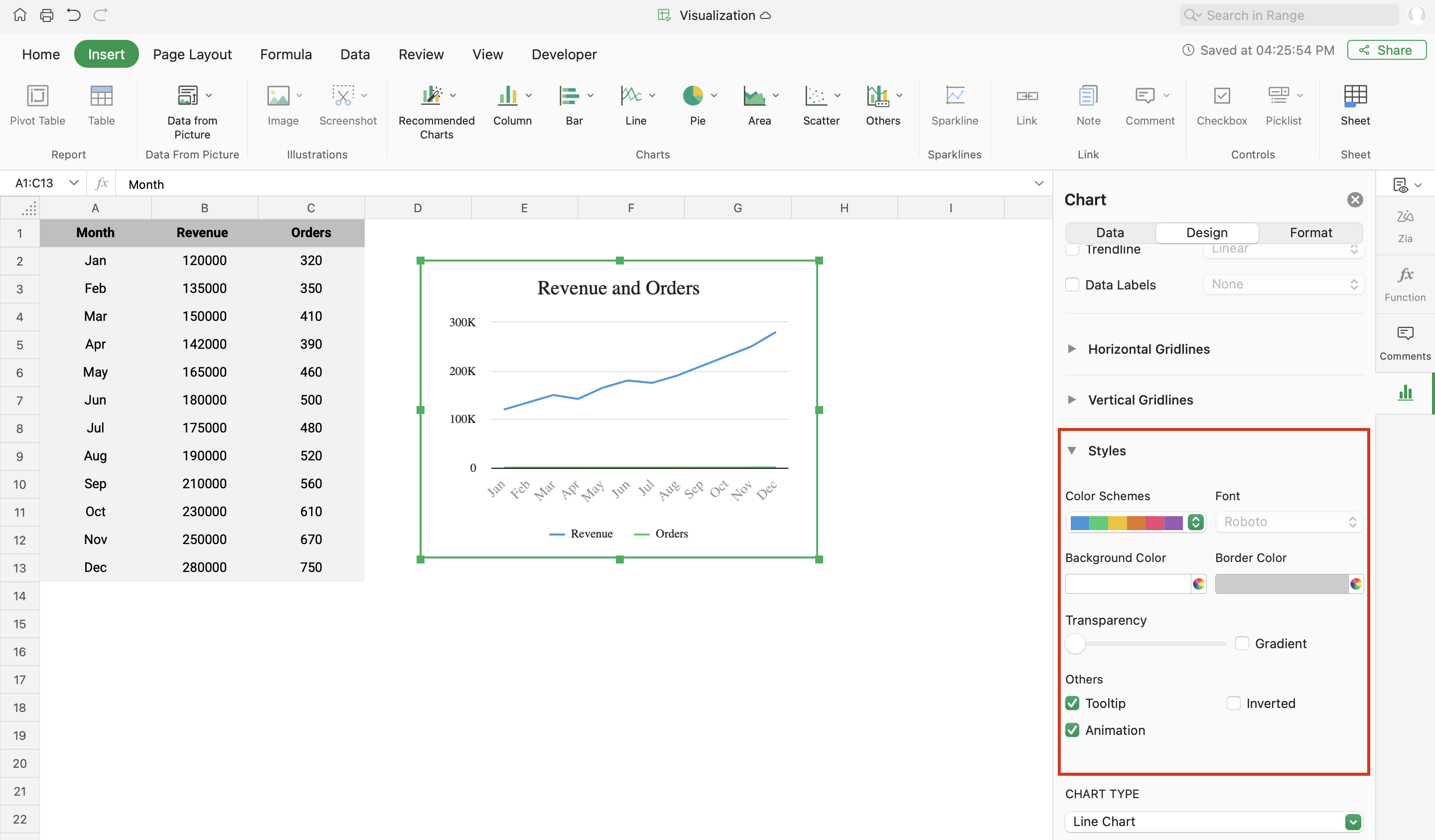
Task: Open the Line Chart type dropdown
Action: pos(1352,822)
